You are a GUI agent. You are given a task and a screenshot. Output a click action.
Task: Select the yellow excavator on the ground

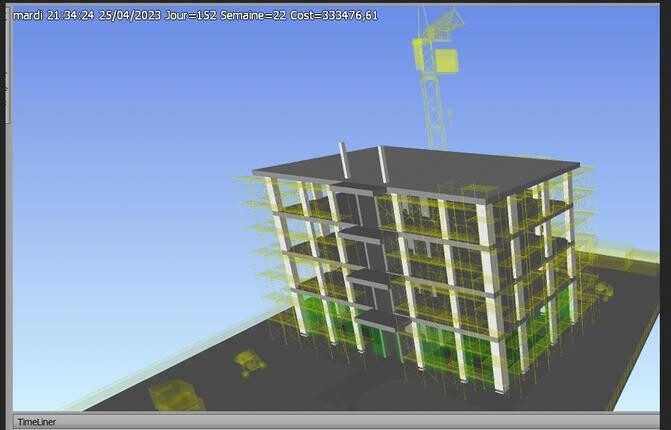pyautogui.click(x=249, y=363)
